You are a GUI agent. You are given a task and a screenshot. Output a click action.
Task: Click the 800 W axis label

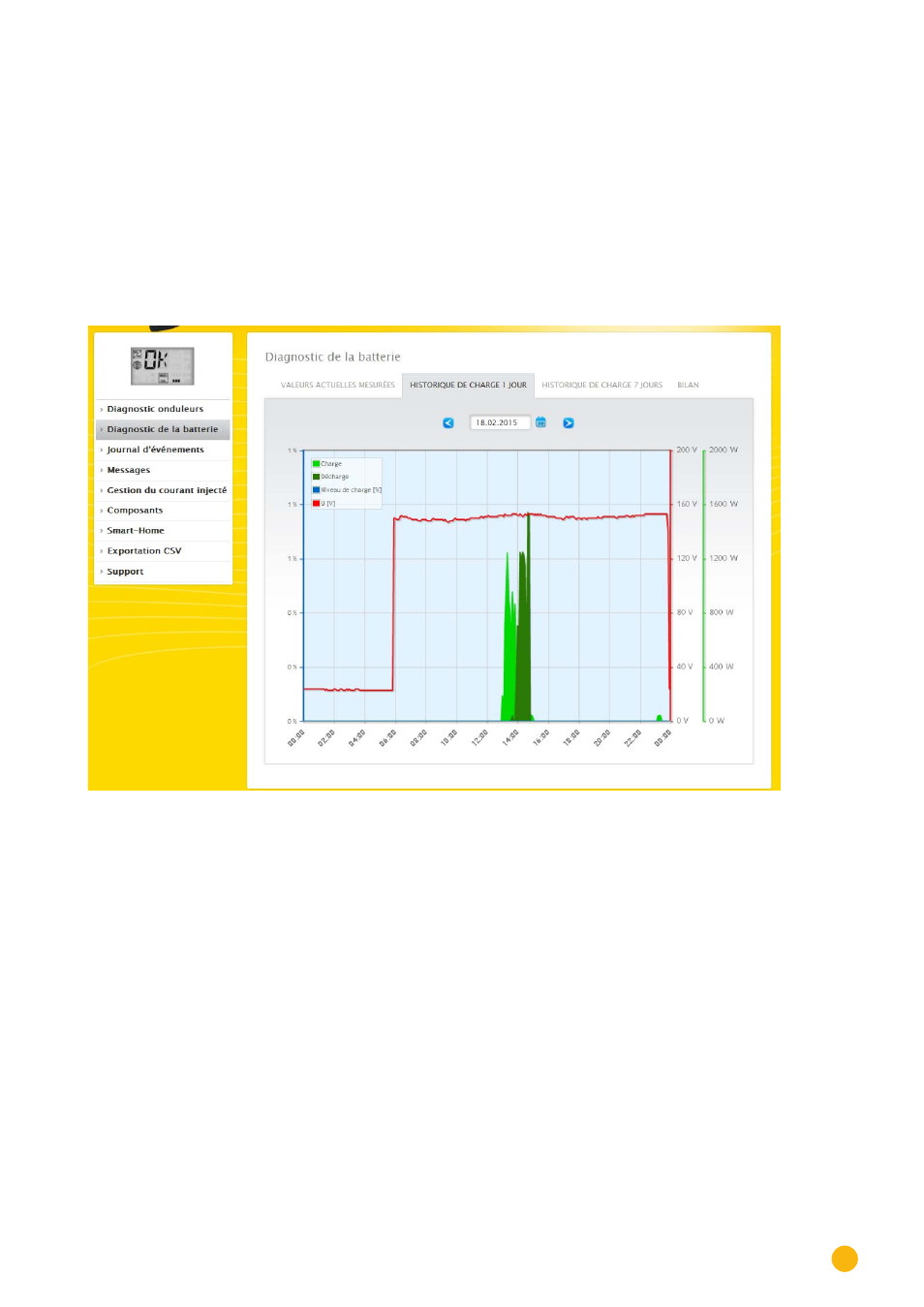point(721,613)
